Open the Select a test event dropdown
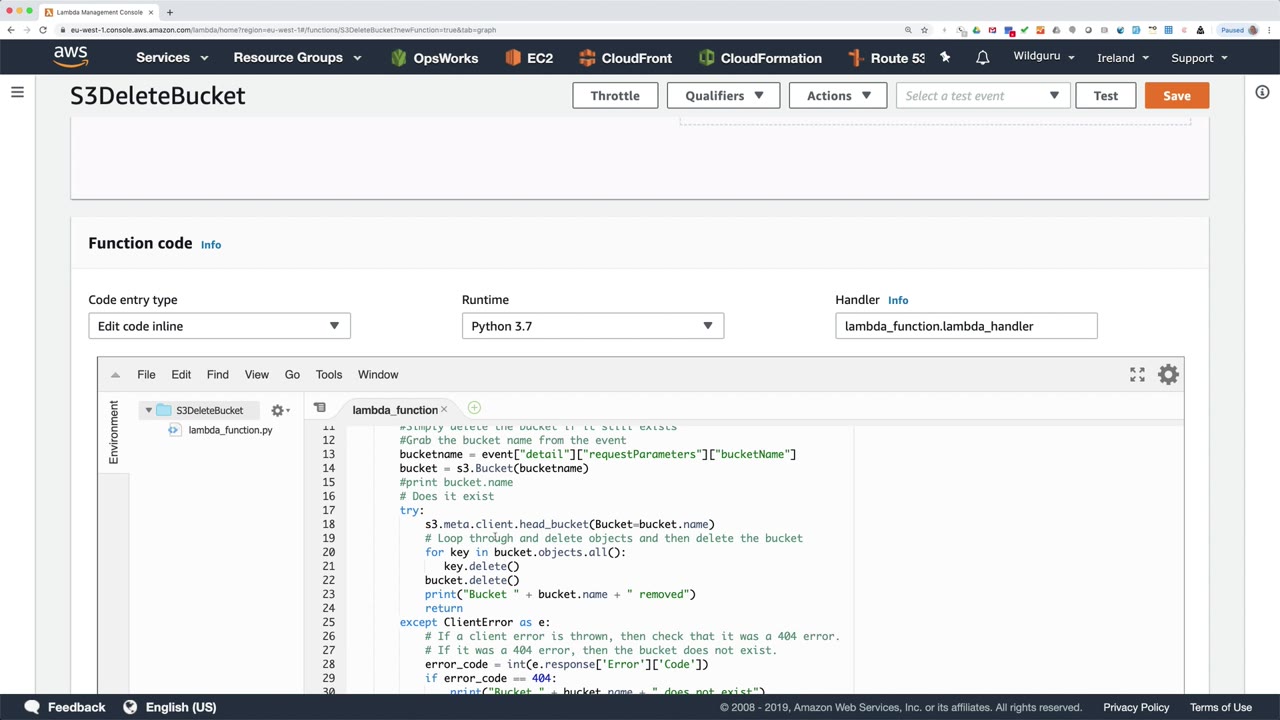The width and height of the screenshot is (1280, 720). tap(981, 96)
